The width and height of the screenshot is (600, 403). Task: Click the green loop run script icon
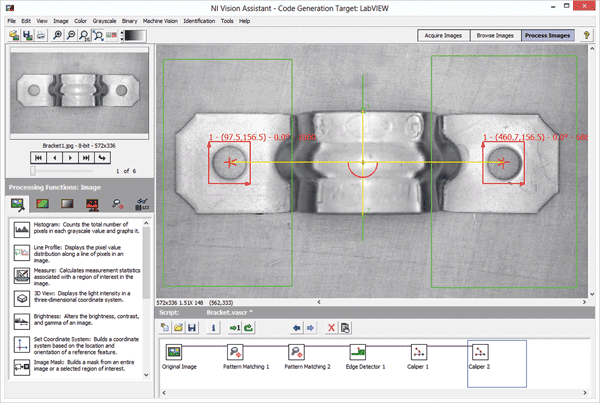[x=249, y=328]
